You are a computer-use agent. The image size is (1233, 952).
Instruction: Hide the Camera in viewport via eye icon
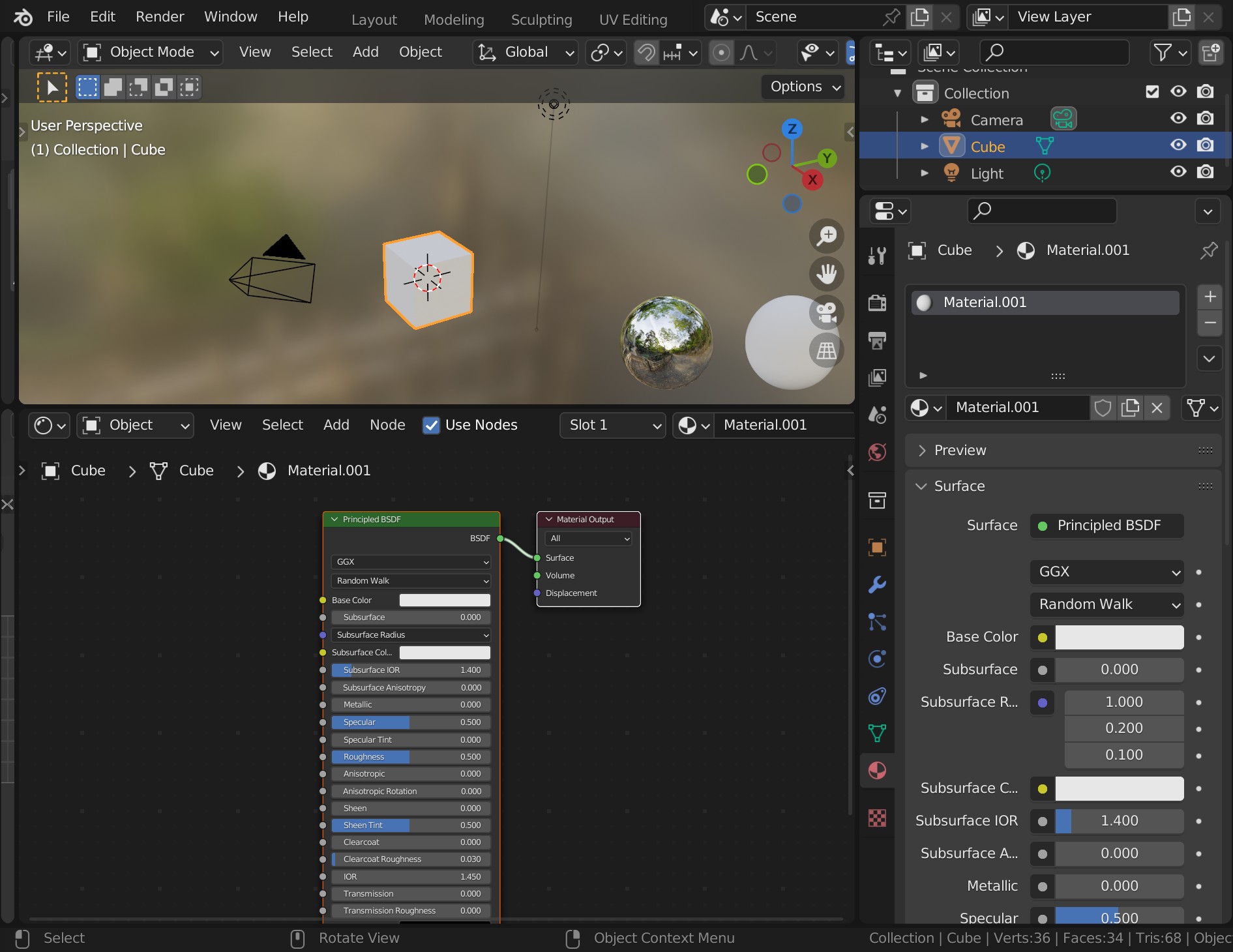(1178, 118)
